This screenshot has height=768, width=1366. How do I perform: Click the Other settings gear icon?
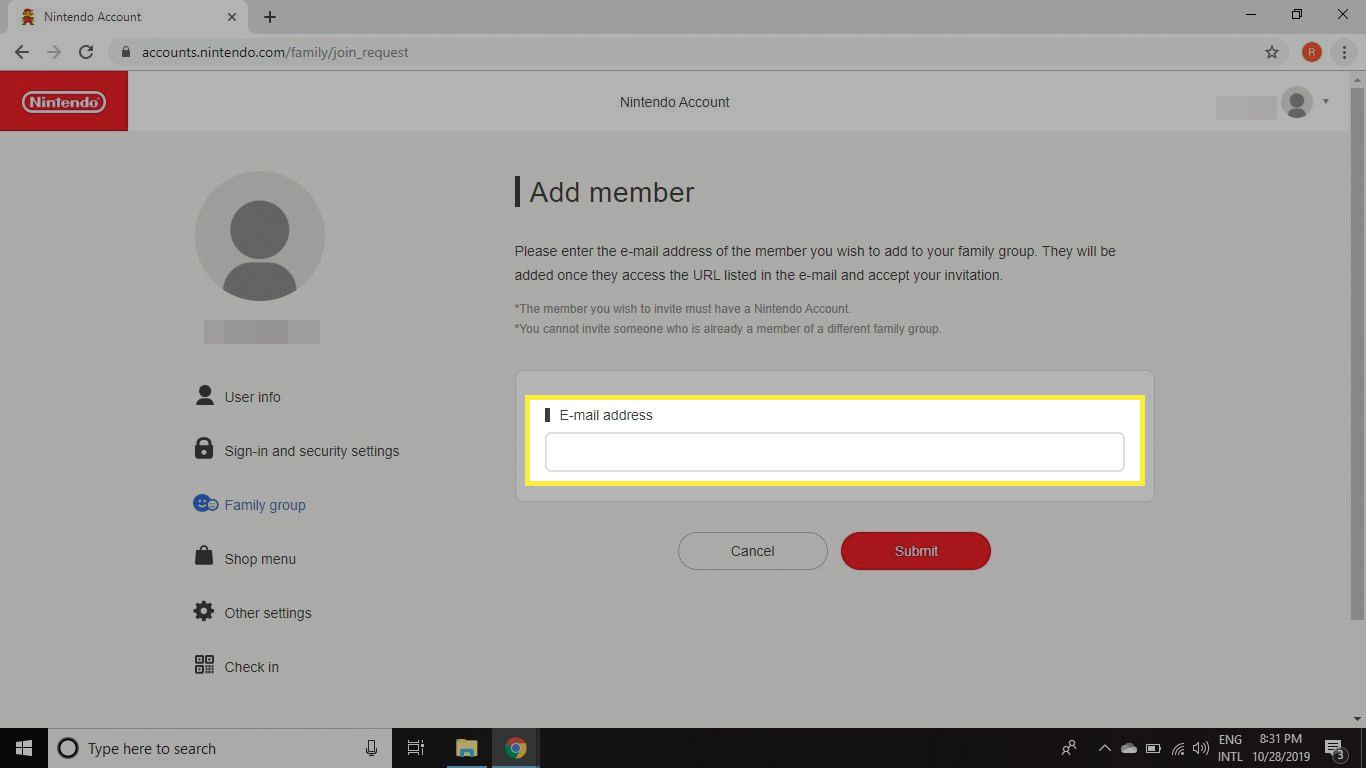click(x=204, y=610)
